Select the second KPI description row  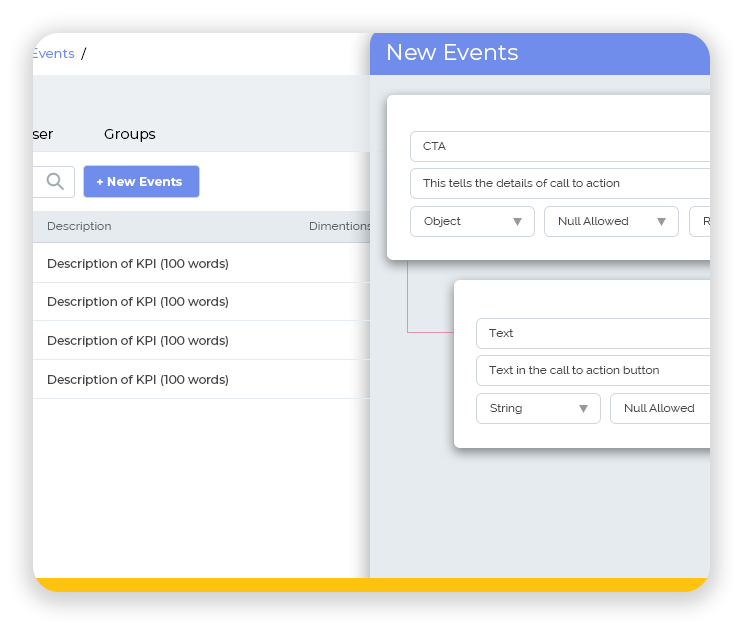(138, 302)
